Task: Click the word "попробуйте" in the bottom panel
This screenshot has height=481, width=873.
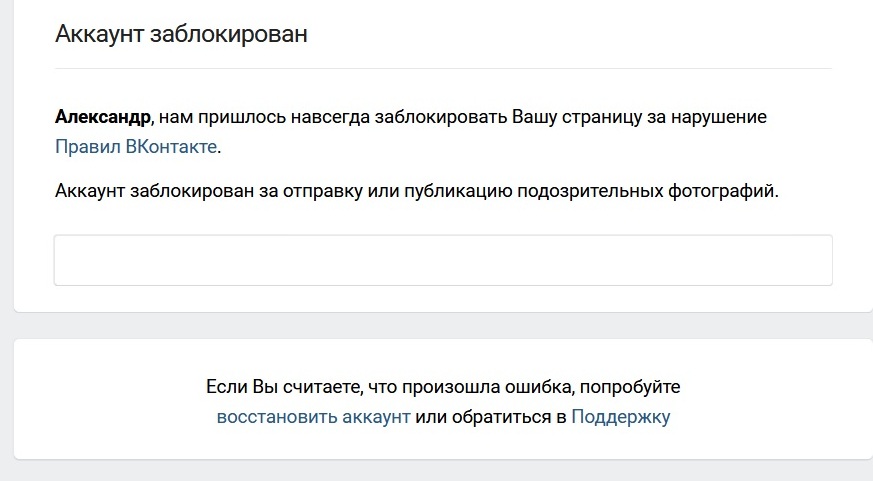Action: [x=630, y=386]
